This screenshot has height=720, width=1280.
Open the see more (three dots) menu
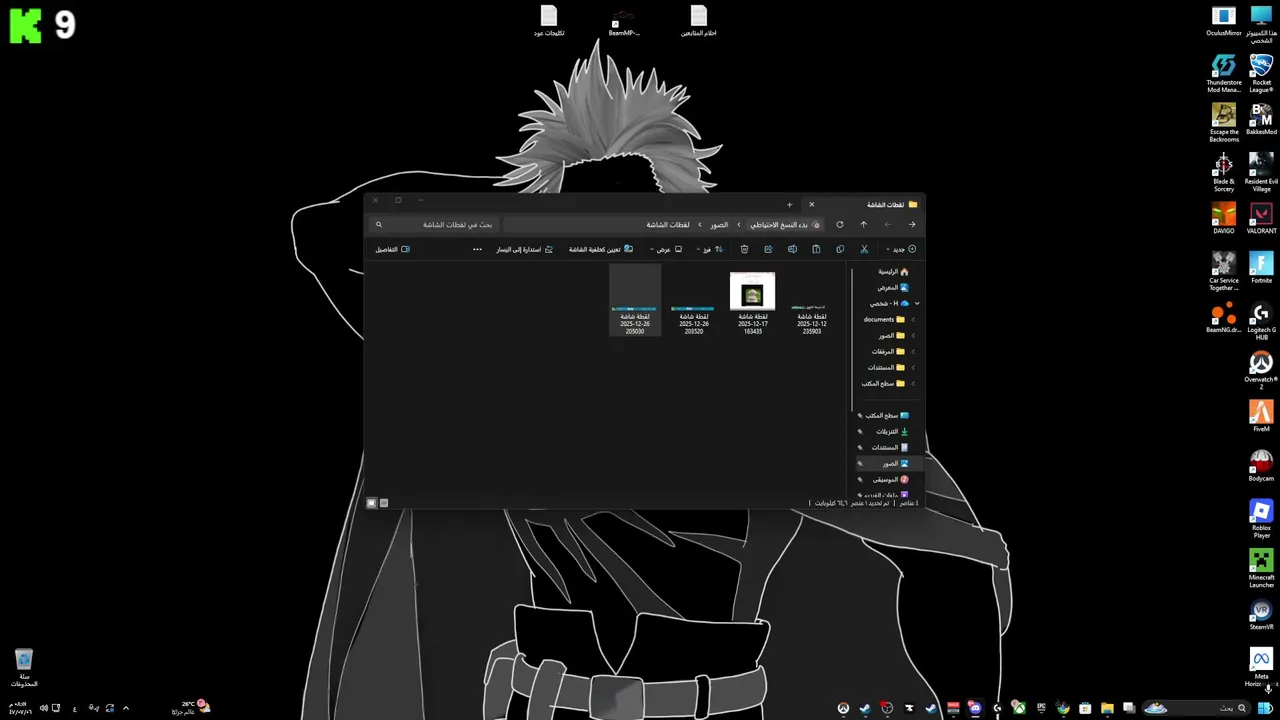pos(477,249)
